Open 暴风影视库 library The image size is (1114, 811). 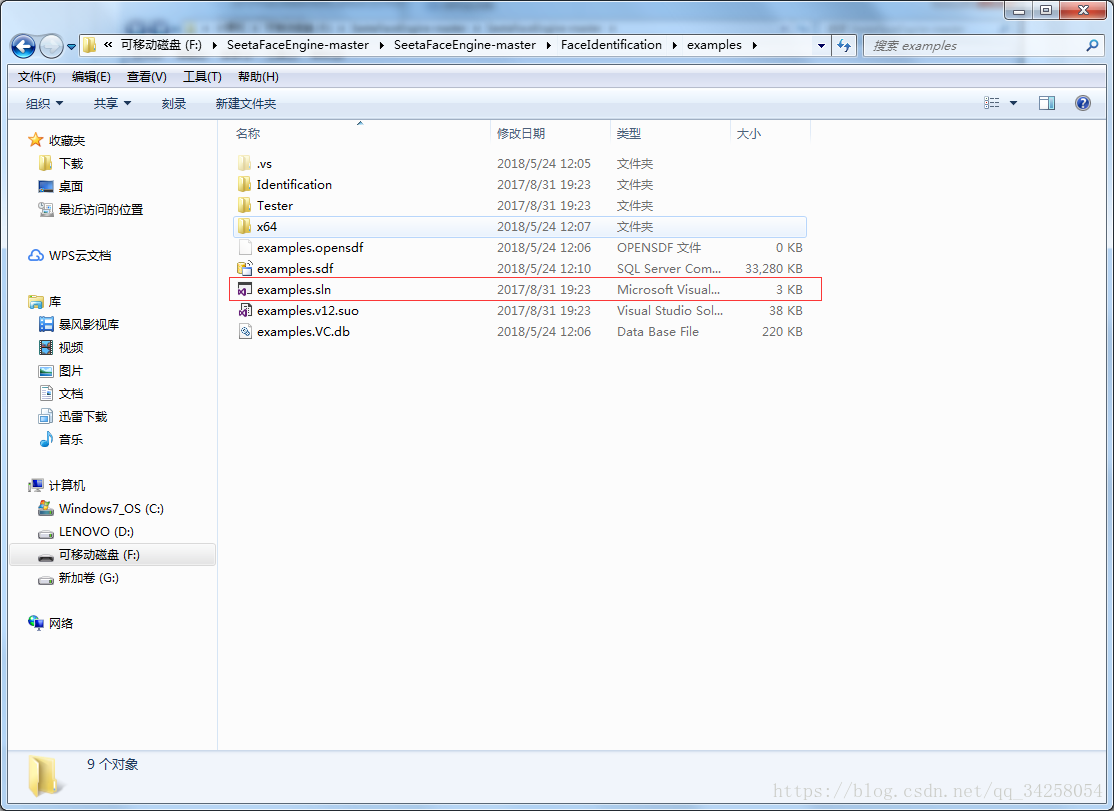(x=89, y=325)
